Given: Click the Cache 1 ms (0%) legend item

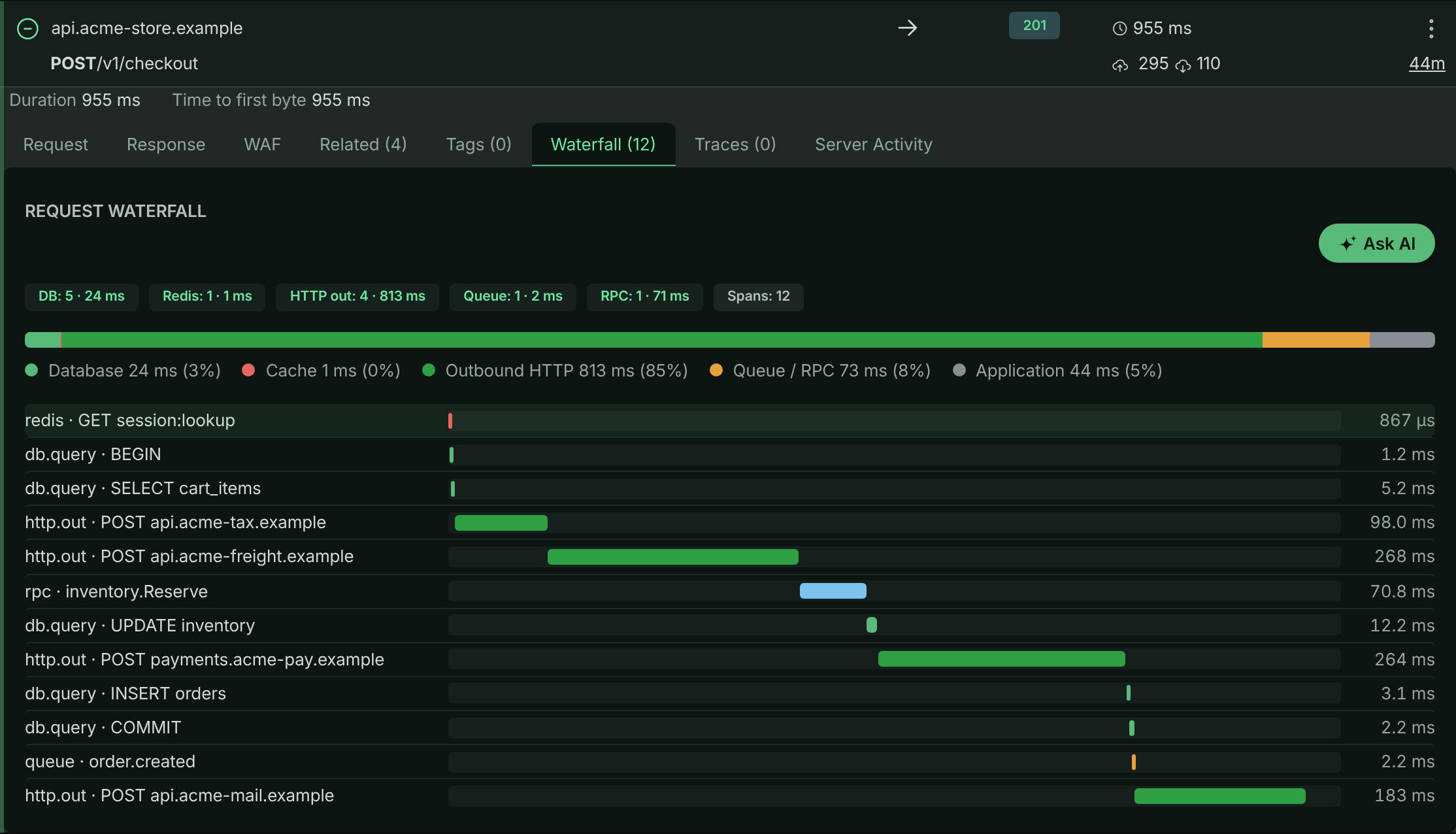Looking at the screenshot, I should pos(321,371).
